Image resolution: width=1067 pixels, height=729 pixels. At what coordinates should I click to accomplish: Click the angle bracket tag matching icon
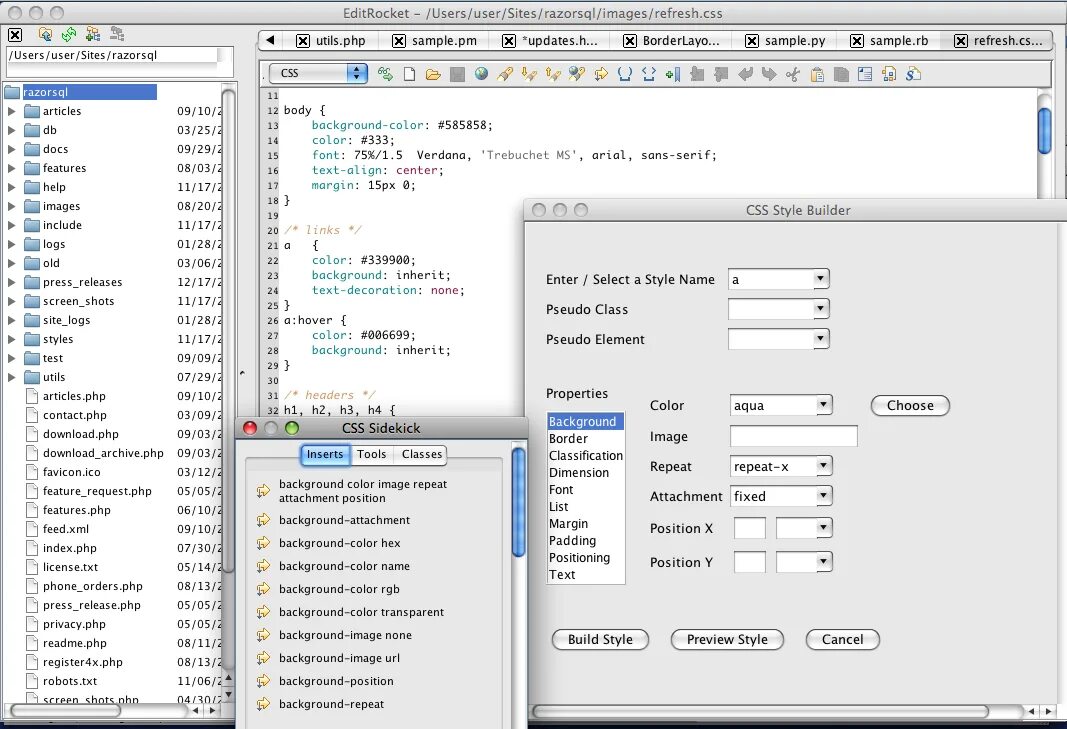[x=649, y=74]
